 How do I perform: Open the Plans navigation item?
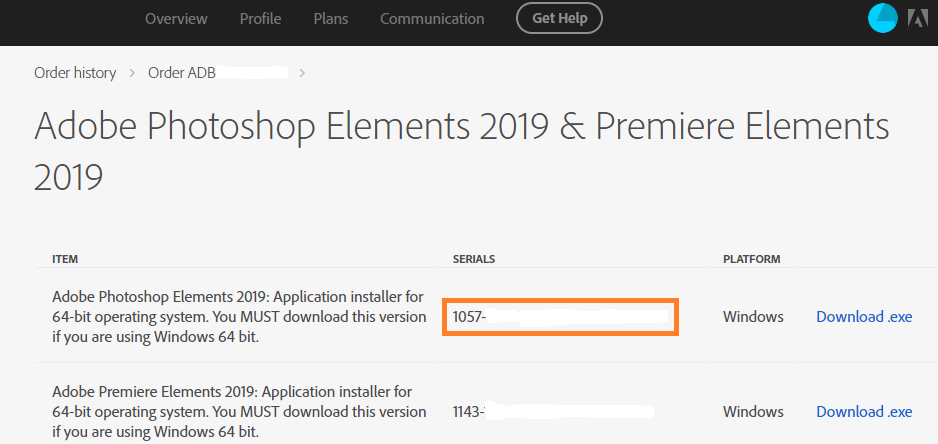[331, 19]
